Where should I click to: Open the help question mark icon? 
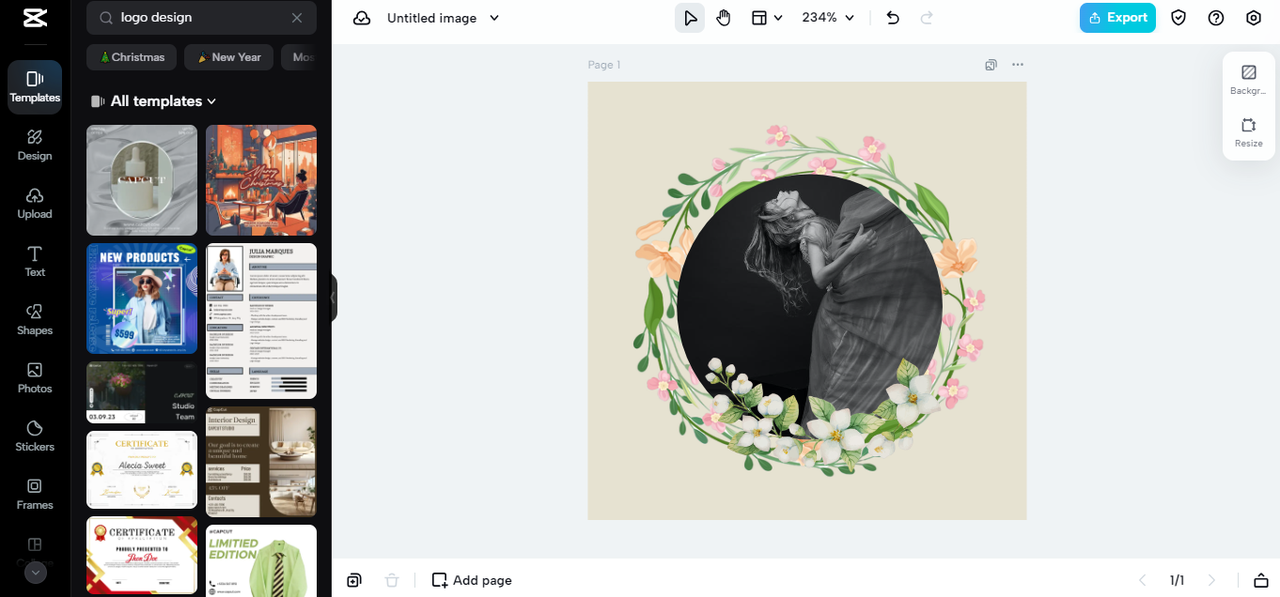1216,18
